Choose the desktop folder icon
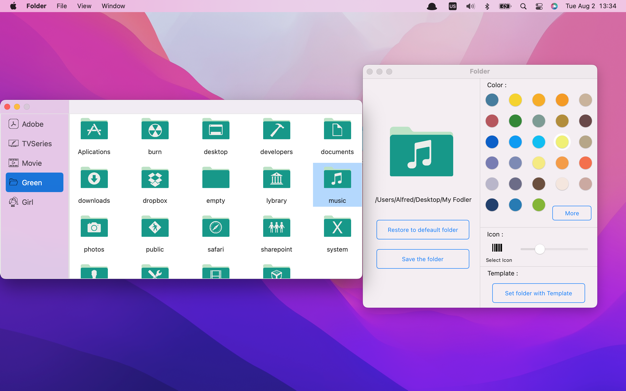 [x=216, y=129]
